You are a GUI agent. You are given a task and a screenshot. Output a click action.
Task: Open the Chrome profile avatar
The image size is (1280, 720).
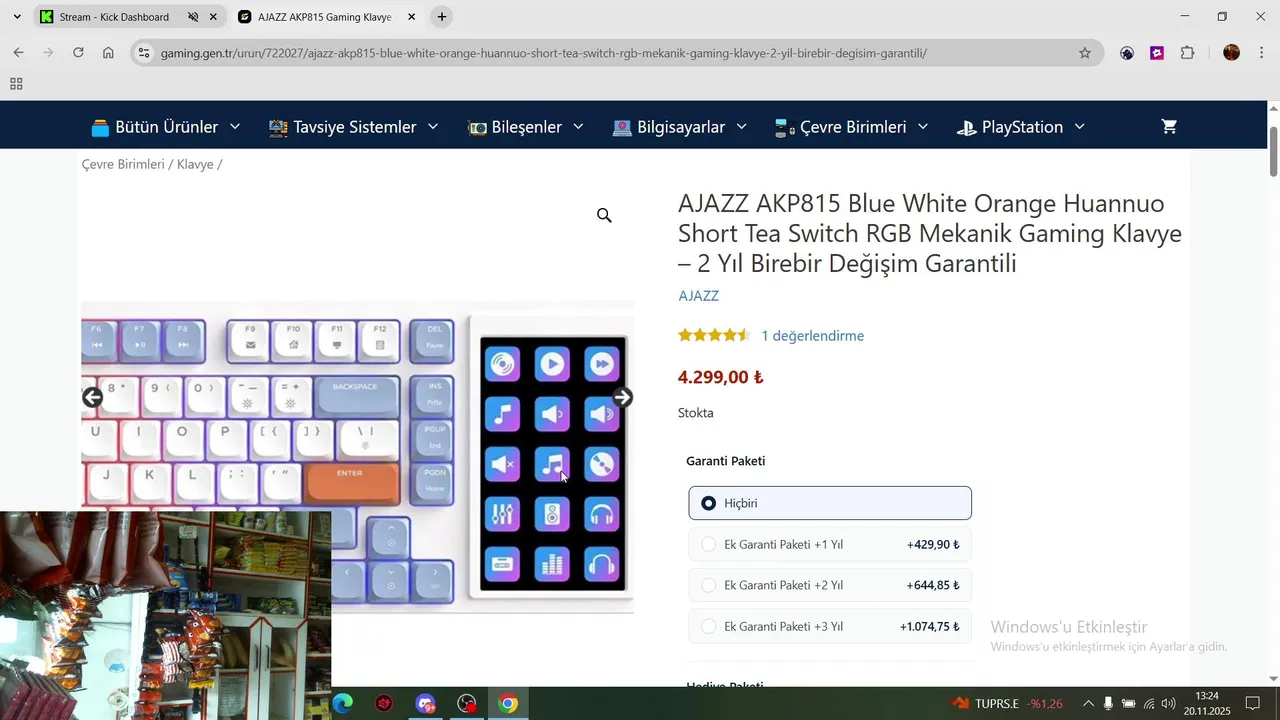click(1232, 53)
